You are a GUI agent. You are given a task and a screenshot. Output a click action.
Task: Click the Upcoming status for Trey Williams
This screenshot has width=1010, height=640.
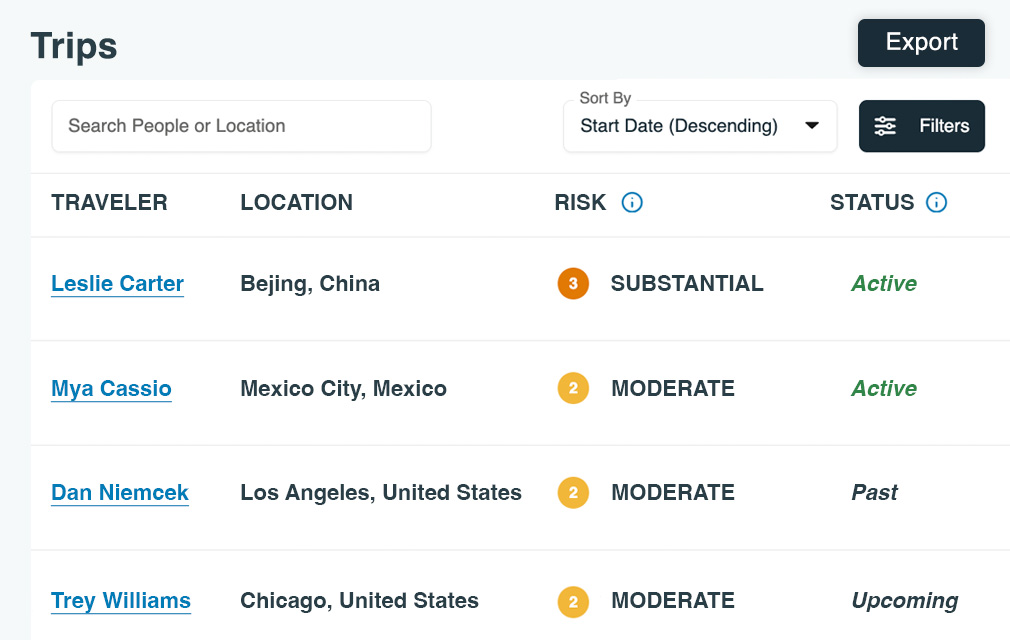pos(904,601)
